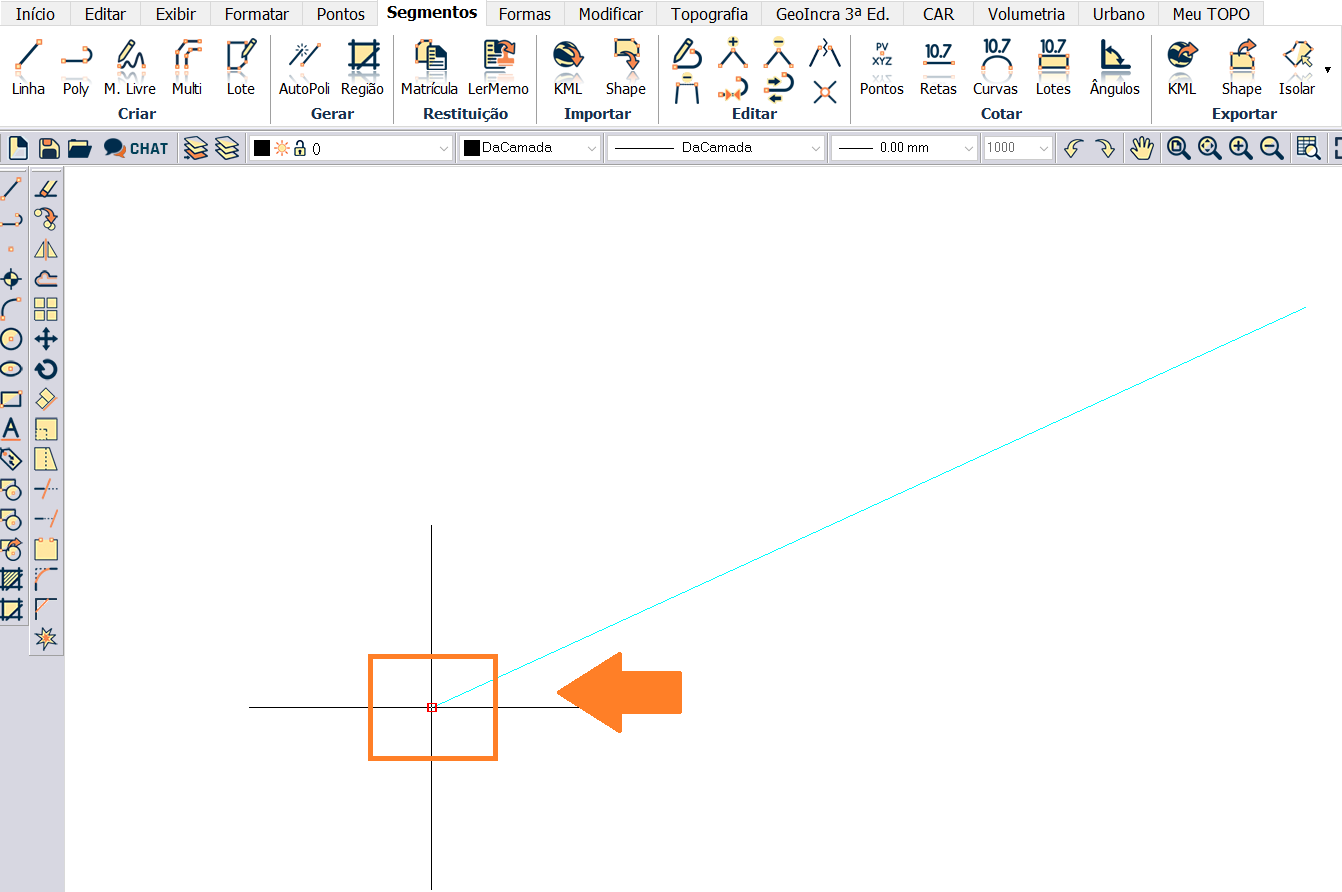Screen dimensions: 1342x892
Task: Open the Volumetria tab
Action: 1026,14
